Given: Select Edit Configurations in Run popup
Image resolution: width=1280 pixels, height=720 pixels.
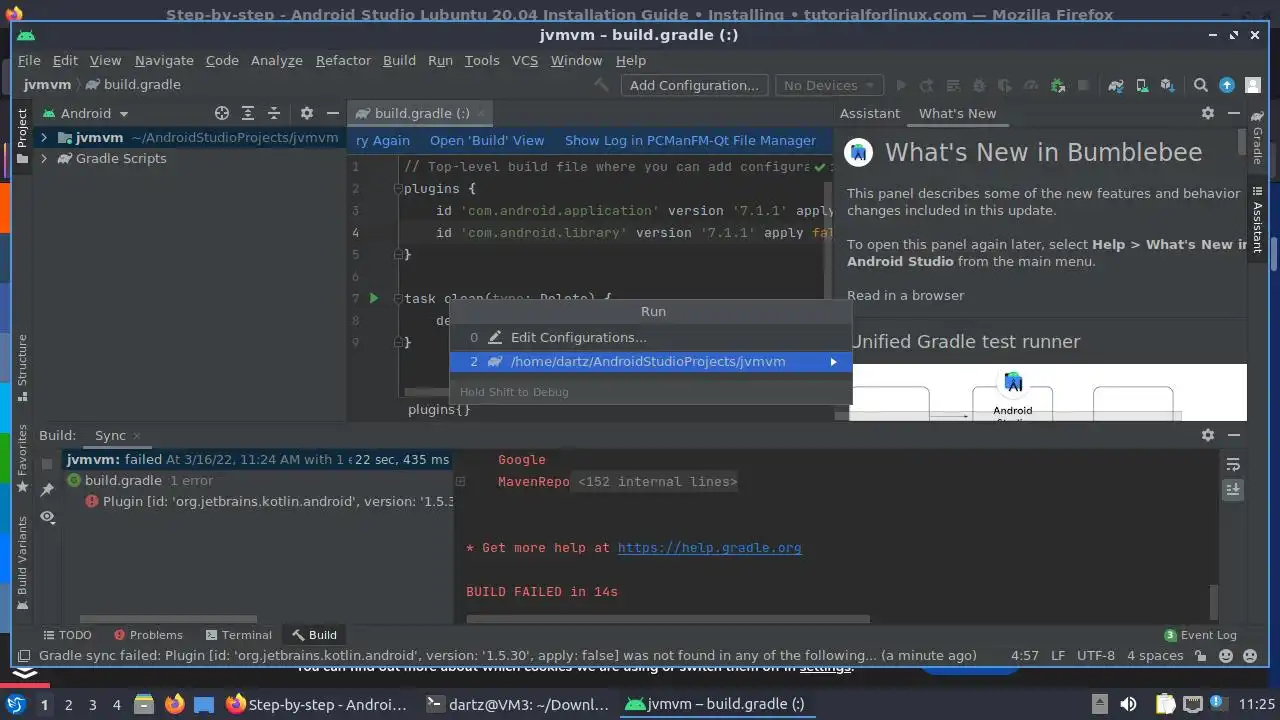Looking at the screenshot, I should [650, 337].
